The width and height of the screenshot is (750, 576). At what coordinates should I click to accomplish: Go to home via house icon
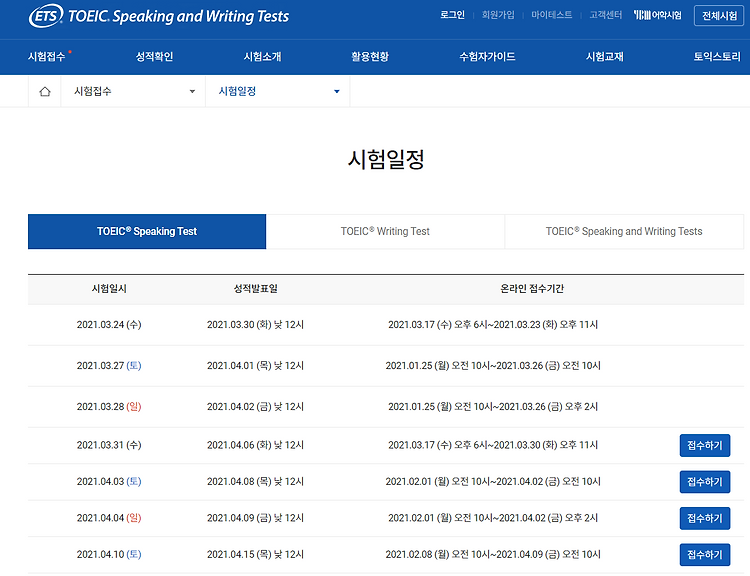pos(44,91)
